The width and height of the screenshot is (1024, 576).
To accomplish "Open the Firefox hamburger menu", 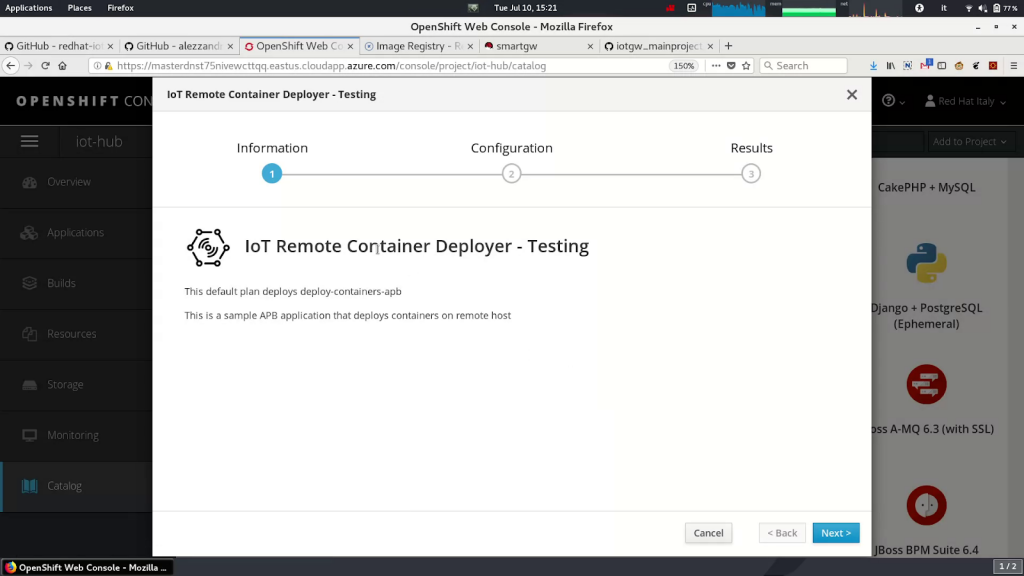I will click(1011, 66).
